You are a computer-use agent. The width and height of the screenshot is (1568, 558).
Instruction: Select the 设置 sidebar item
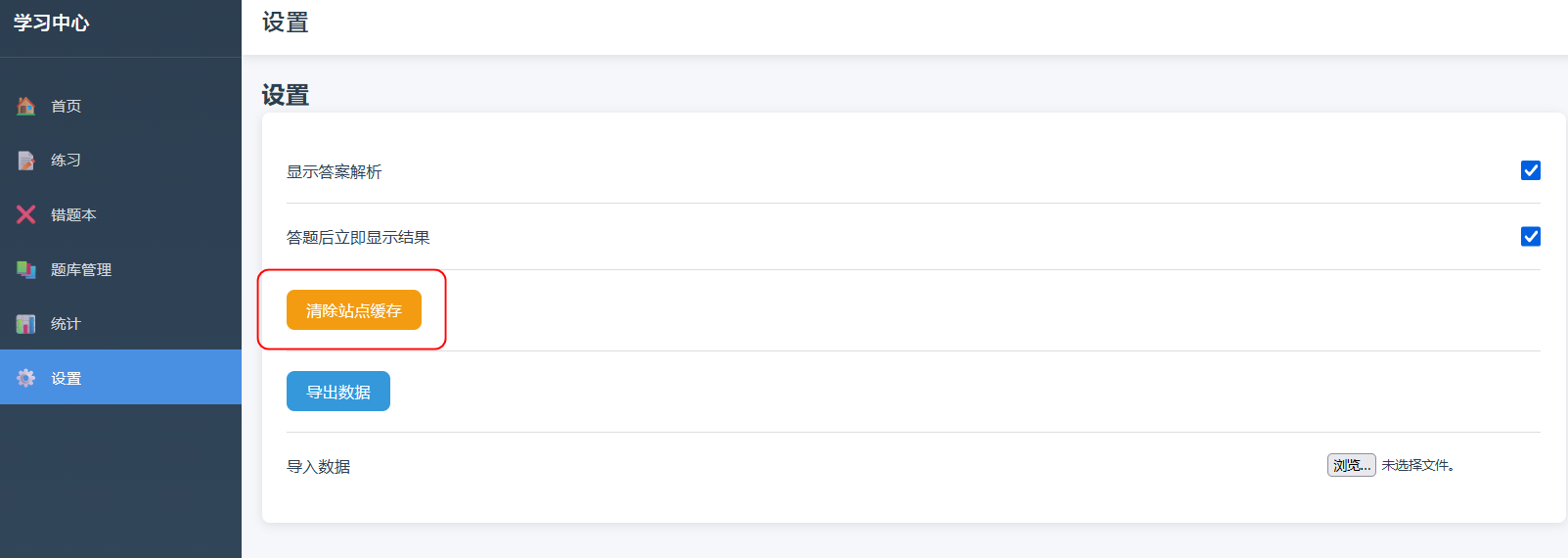click(120, 377)
